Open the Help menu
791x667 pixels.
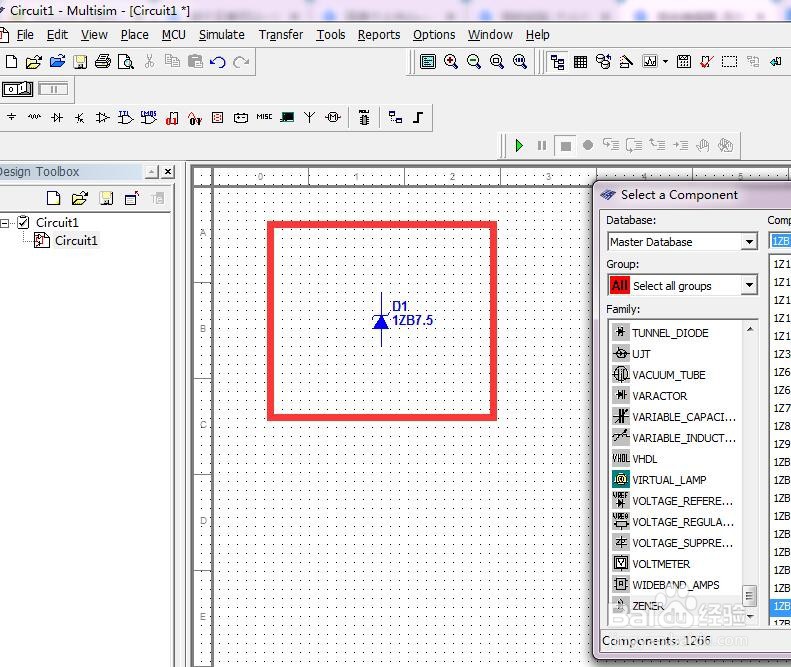point(537,35)
